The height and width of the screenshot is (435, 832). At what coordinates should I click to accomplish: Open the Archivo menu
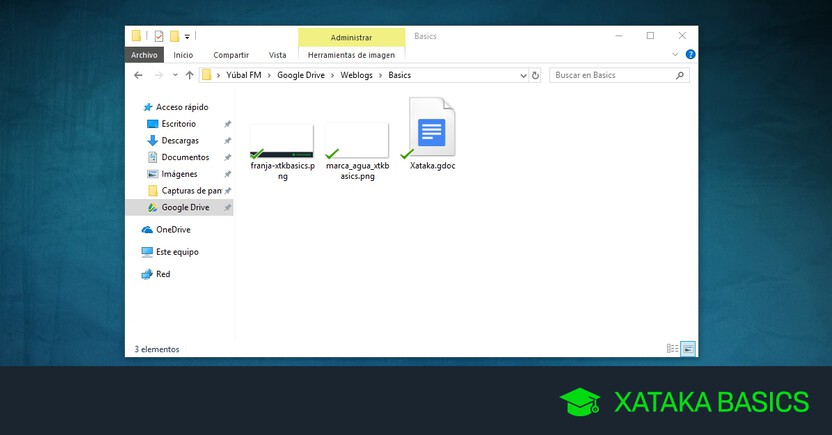click(143, 55)
